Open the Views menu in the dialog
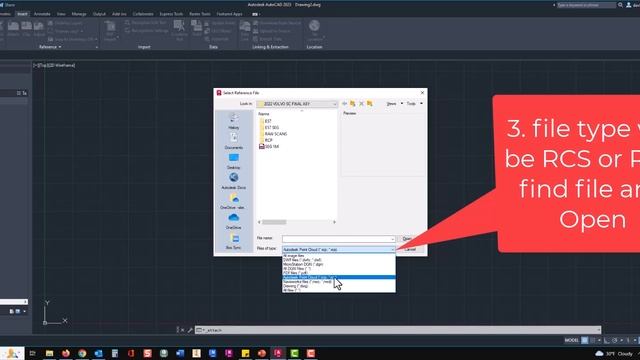The image size is (640, 360). 394,104
